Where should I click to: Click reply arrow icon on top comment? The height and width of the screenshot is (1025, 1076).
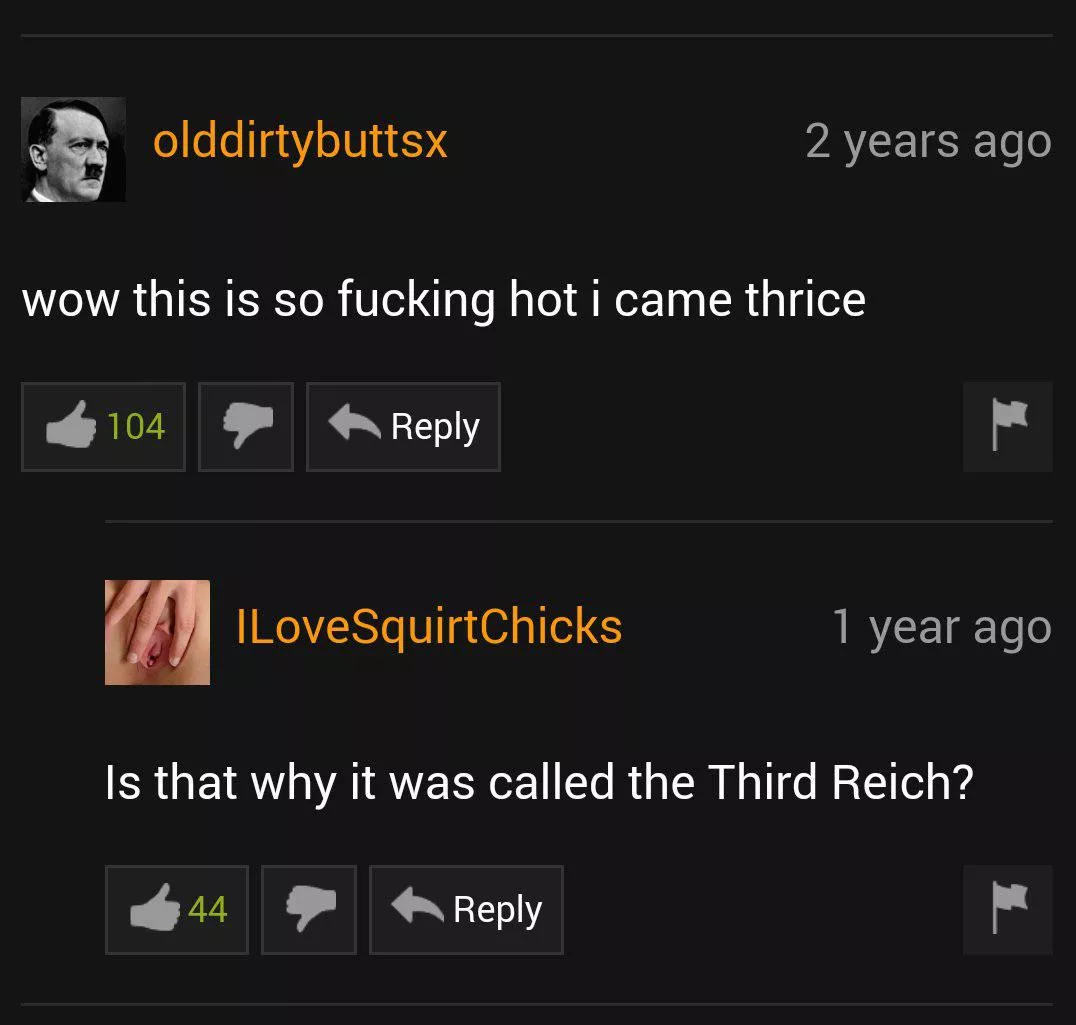354,423
